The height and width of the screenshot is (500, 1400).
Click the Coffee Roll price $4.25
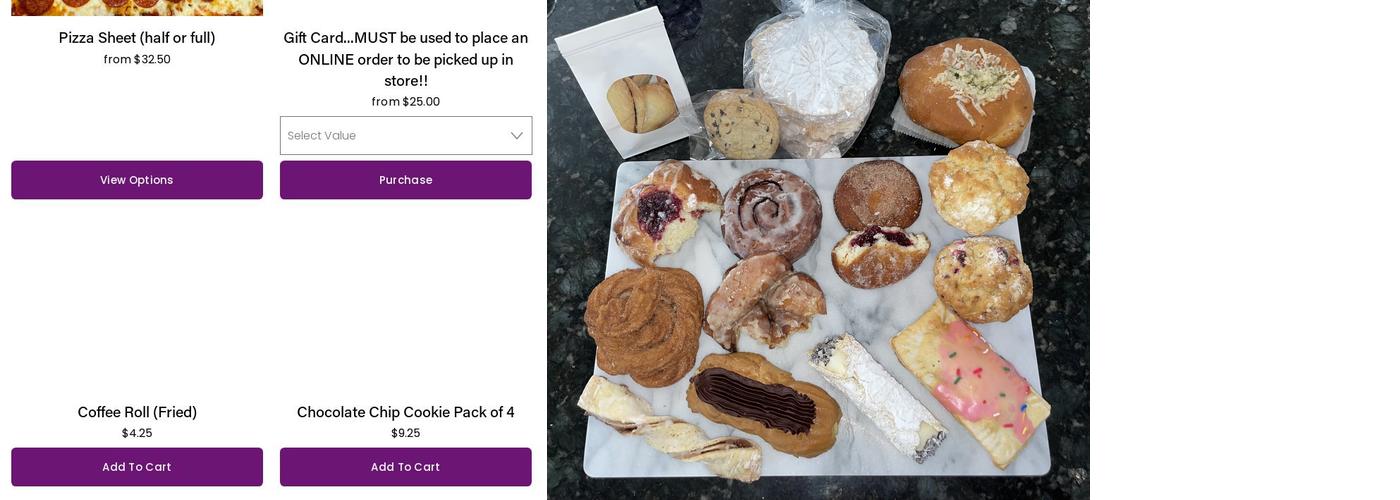click(x=137, y=433)
